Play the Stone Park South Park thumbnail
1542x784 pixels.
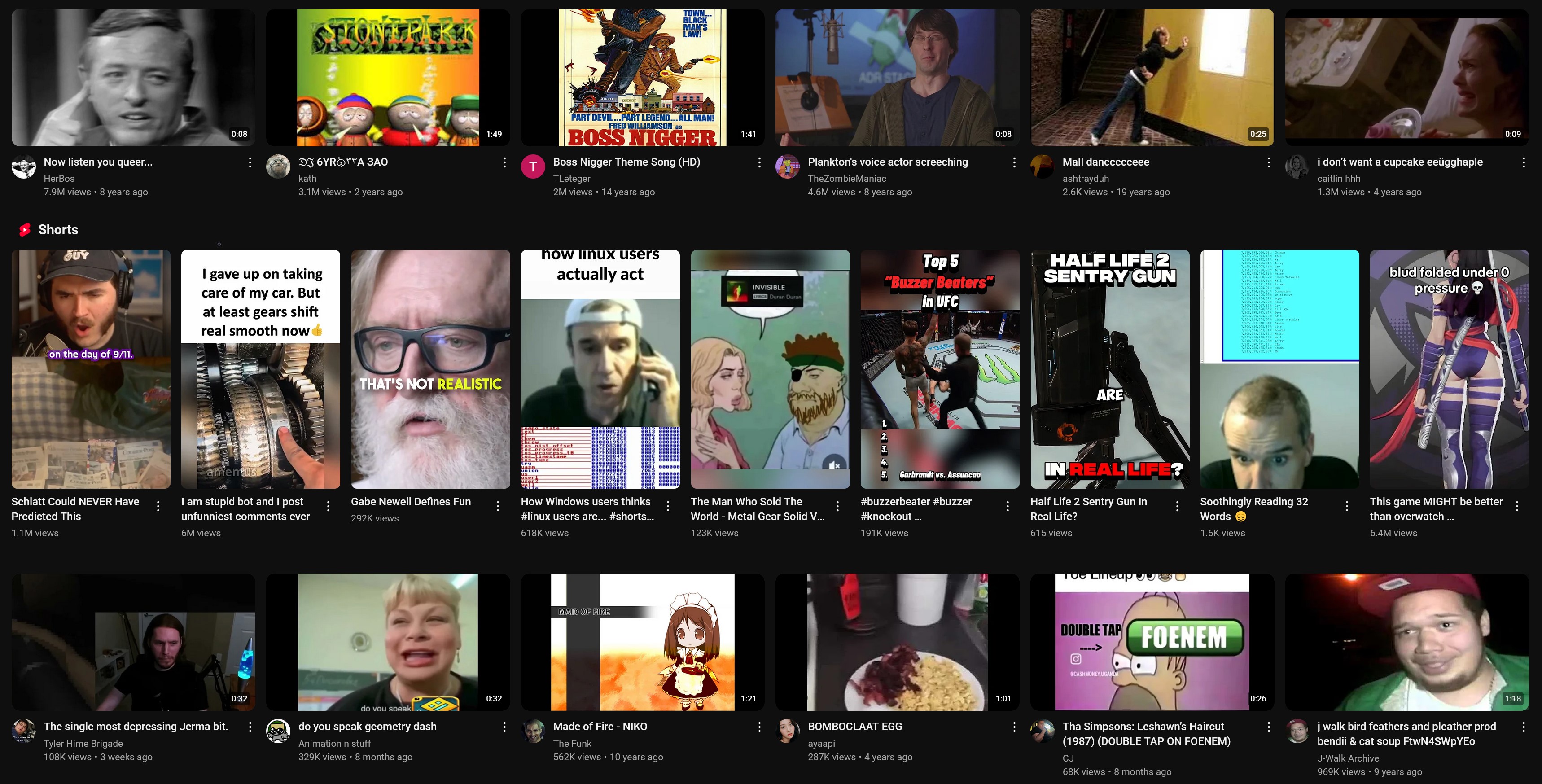click(388, 77)
